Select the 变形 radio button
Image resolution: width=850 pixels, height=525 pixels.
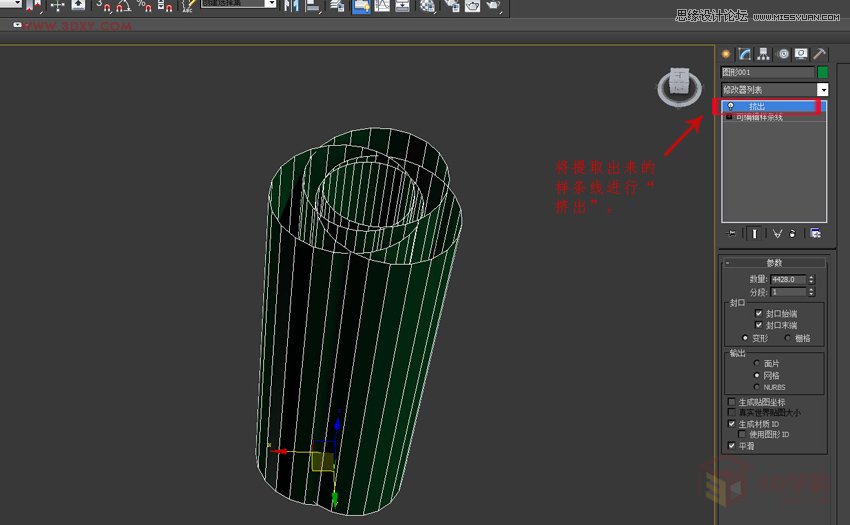pyautogui.click(x=745, y=338)
